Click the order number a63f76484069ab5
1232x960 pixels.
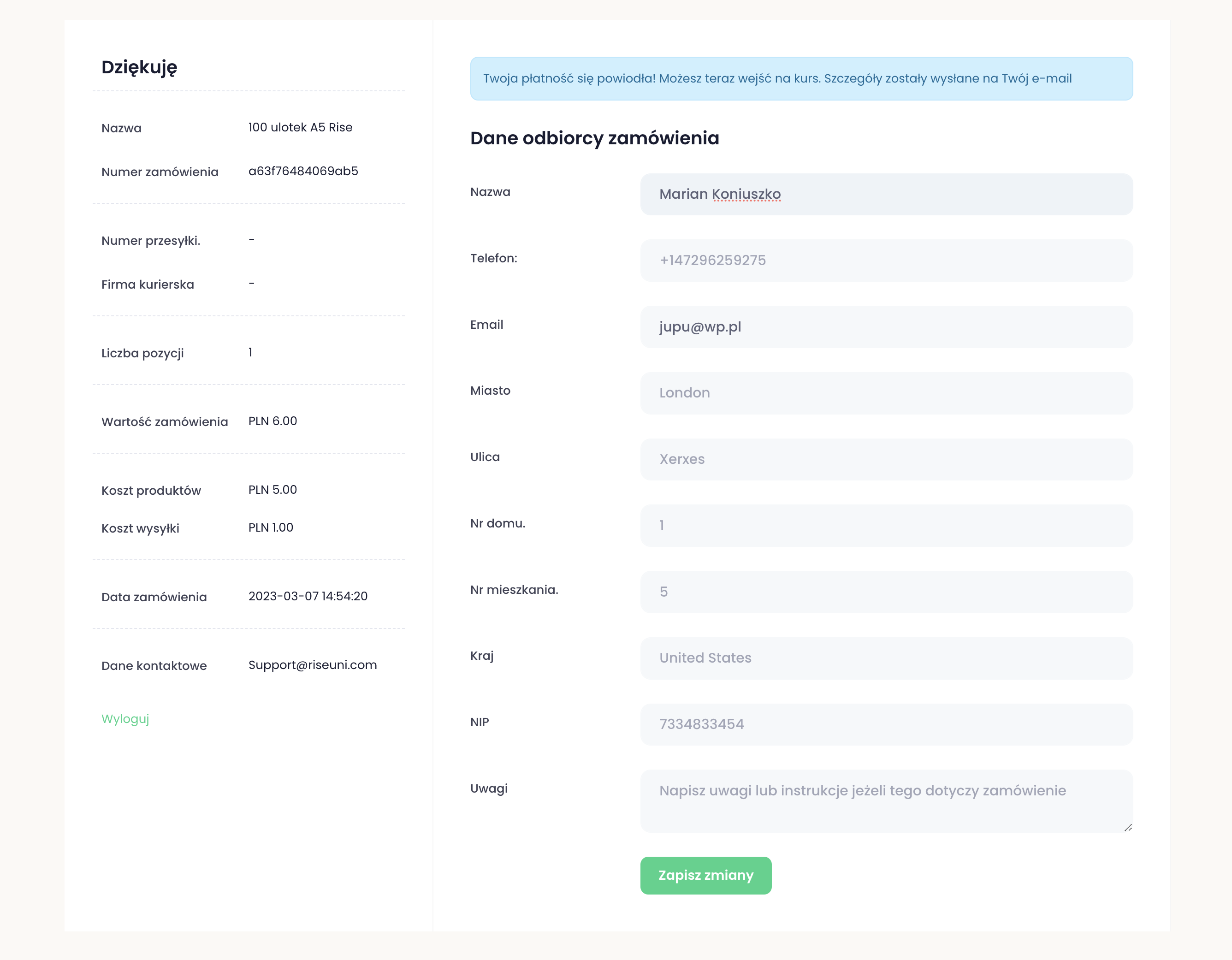click(303, 171)
